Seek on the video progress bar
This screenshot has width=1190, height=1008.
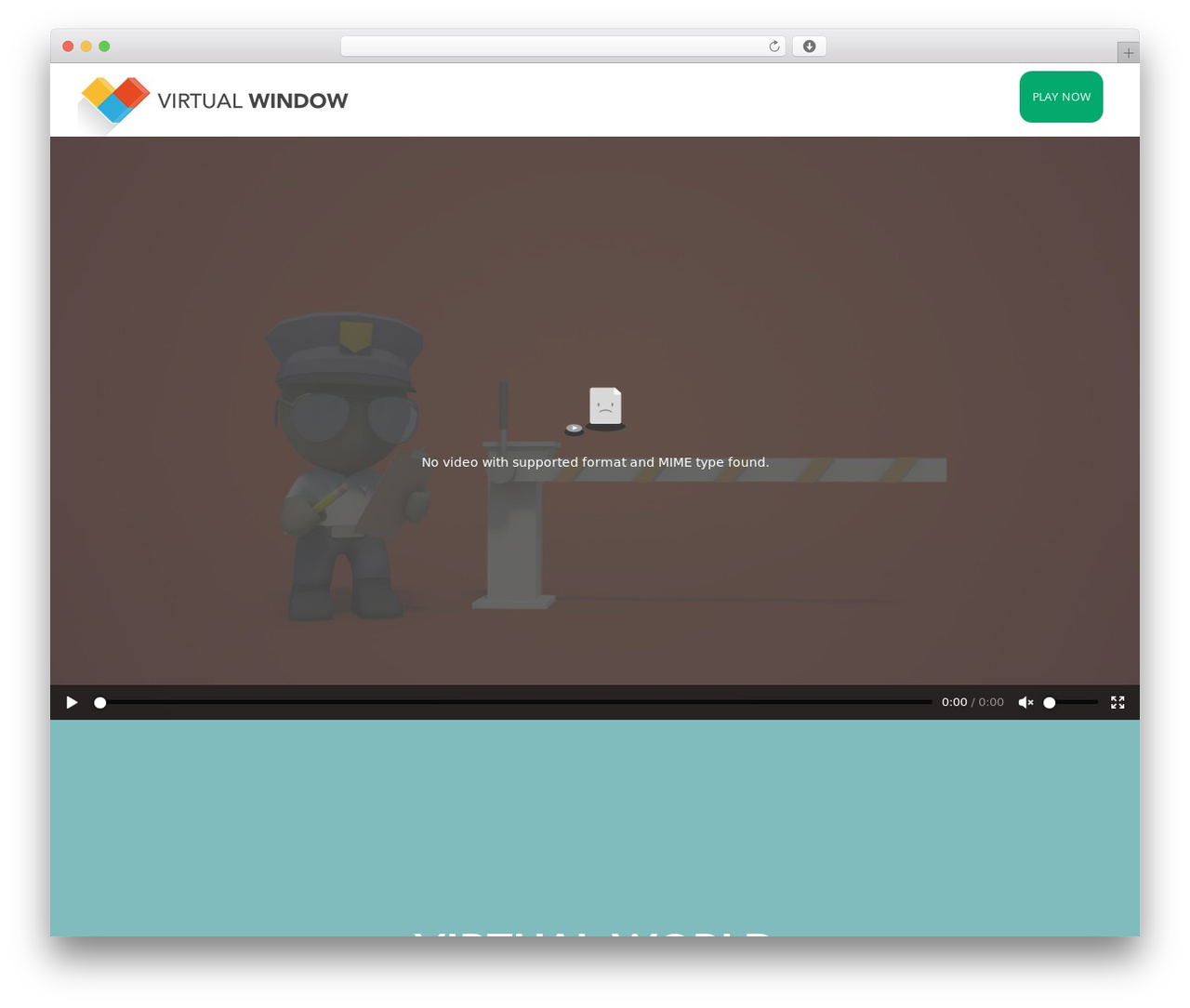click(x=513, y=702)
